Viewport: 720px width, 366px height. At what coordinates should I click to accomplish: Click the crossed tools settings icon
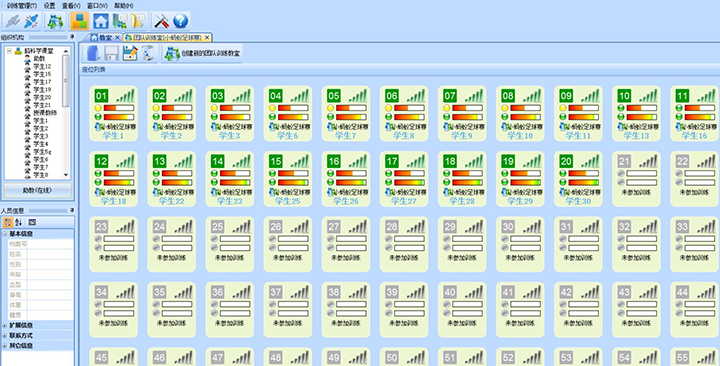(161, 21)
